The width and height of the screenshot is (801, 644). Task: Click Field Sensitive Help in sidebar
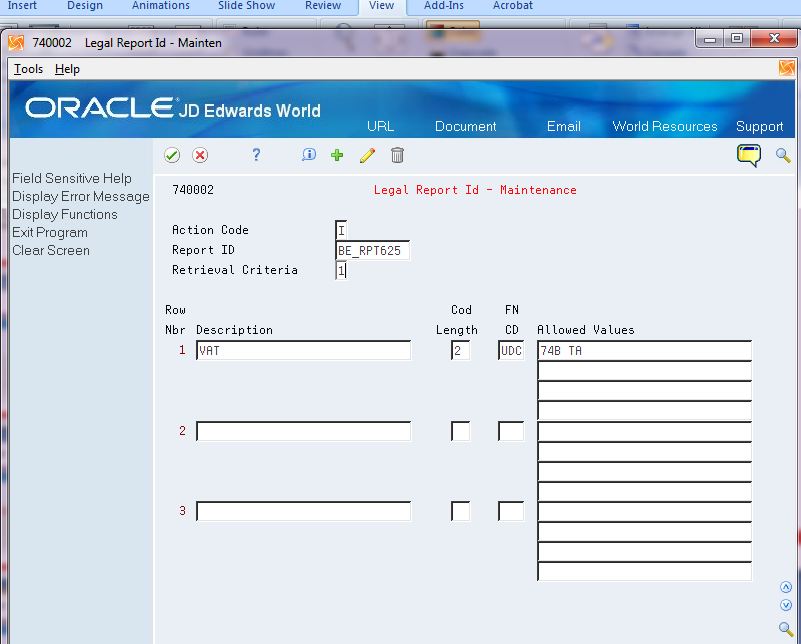tap(72, 178)
